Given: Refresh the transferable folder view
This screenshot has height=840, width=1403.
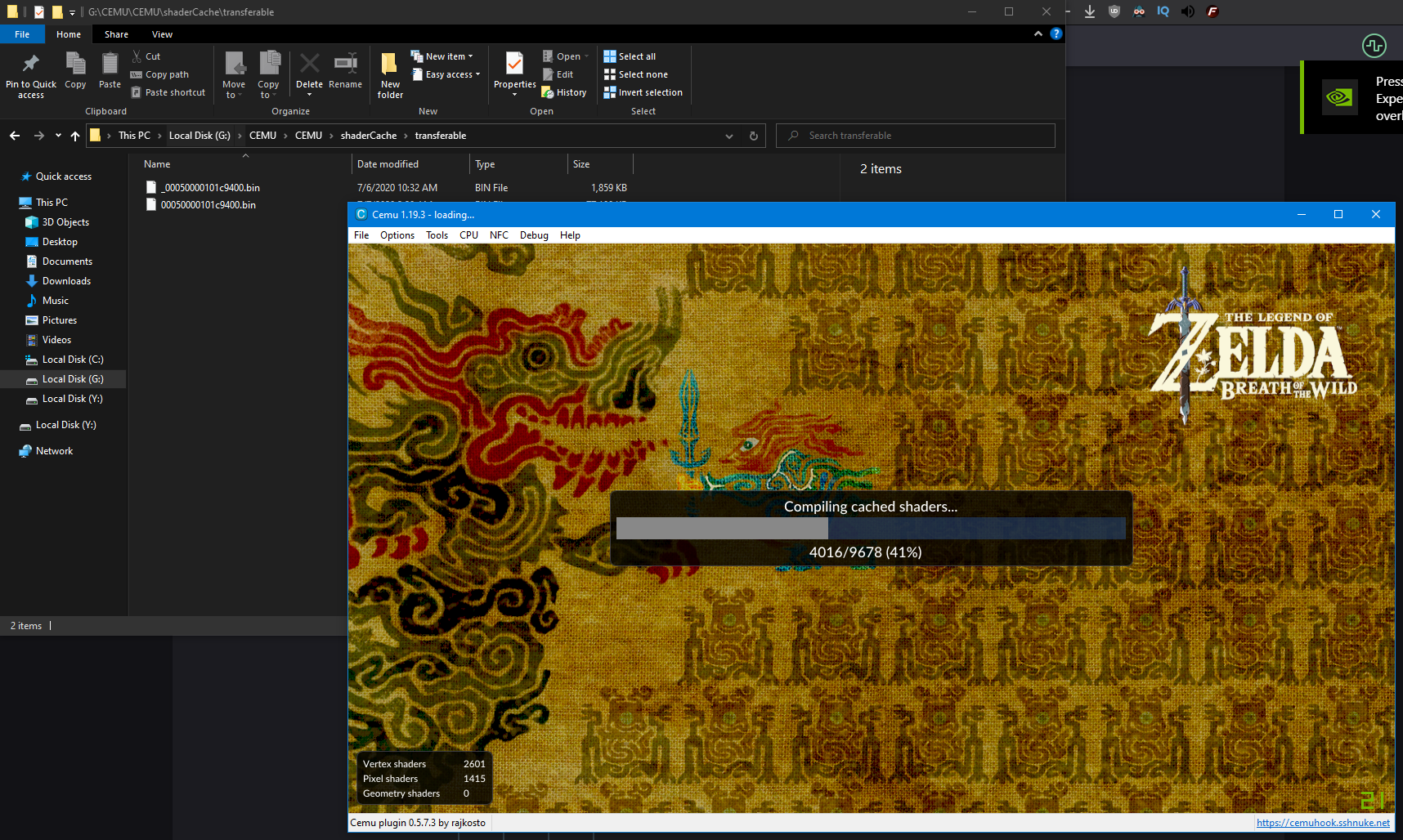Looking at the screenshot, I should pyautogui.click(x=754, y=136).
